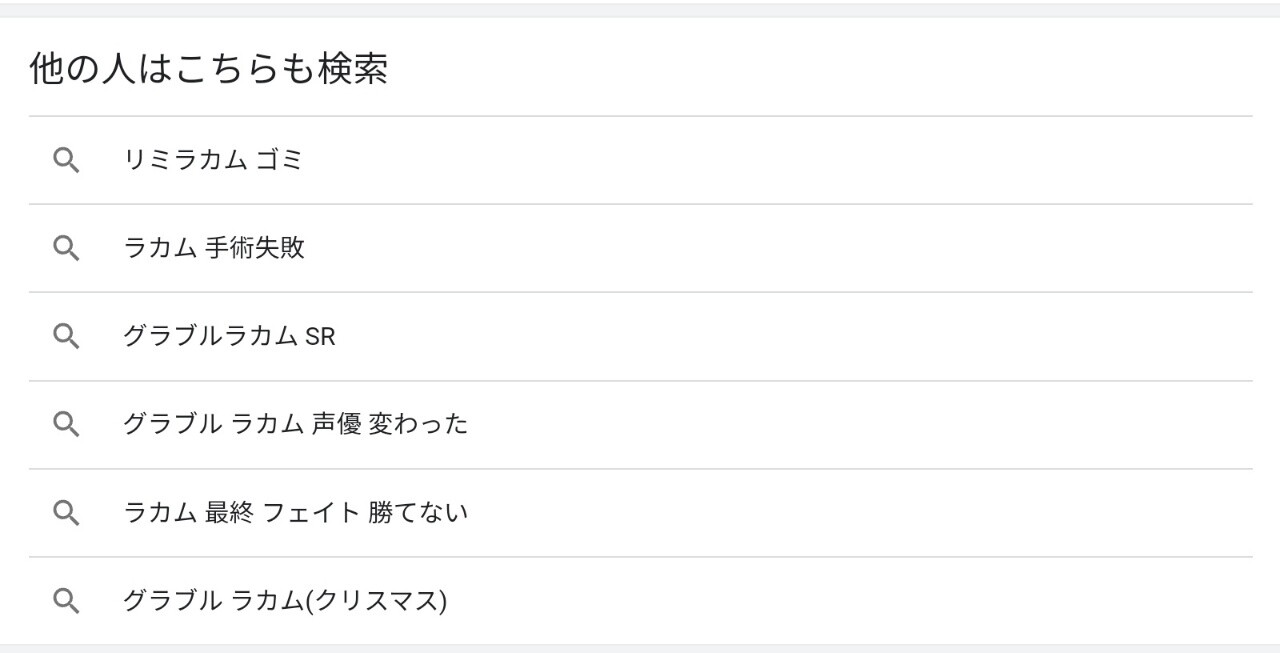Open グラブル ラカム(クリスマス) related search
Viewport: 1280px width, 653px height.
tap(285, 601)
